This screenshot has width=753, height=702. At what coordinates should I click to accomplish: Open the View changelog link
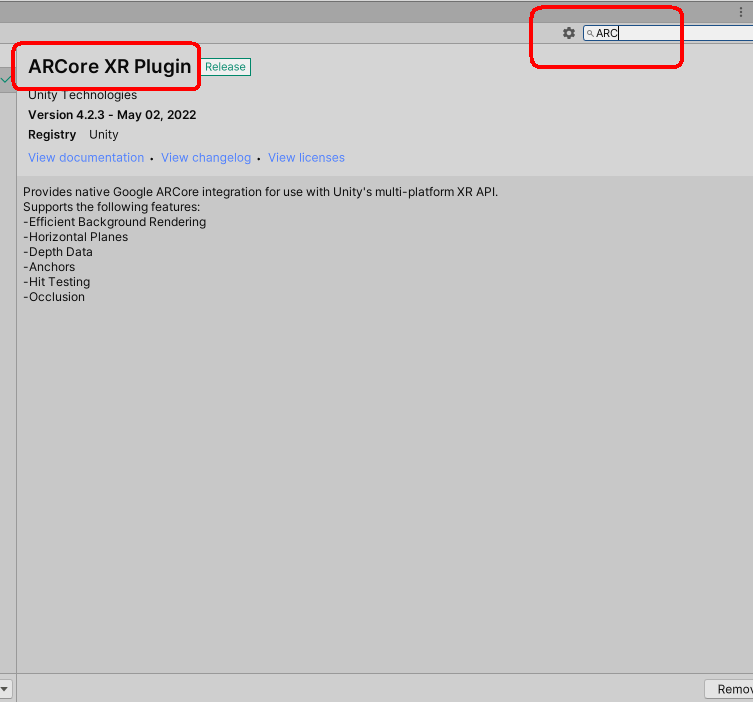[206, 157]
